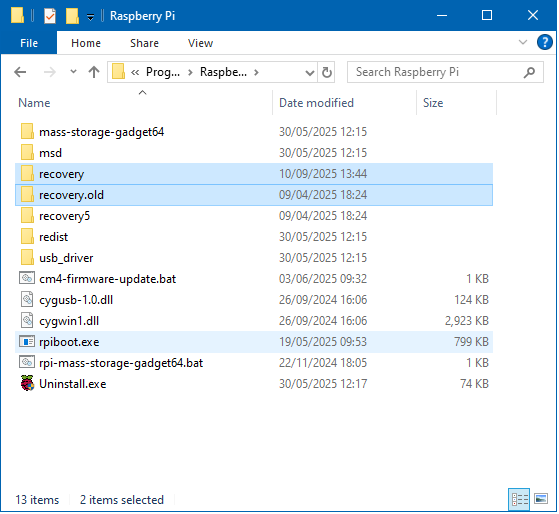Open the recent locations dropdown arrow
559x514 pixels.
[73, 72]
